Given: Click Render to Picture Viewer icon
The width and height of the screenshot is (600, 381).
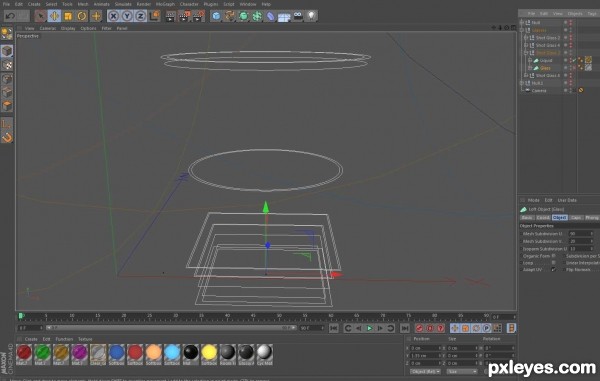Looking at the screenshot, I should pos(184,16).
